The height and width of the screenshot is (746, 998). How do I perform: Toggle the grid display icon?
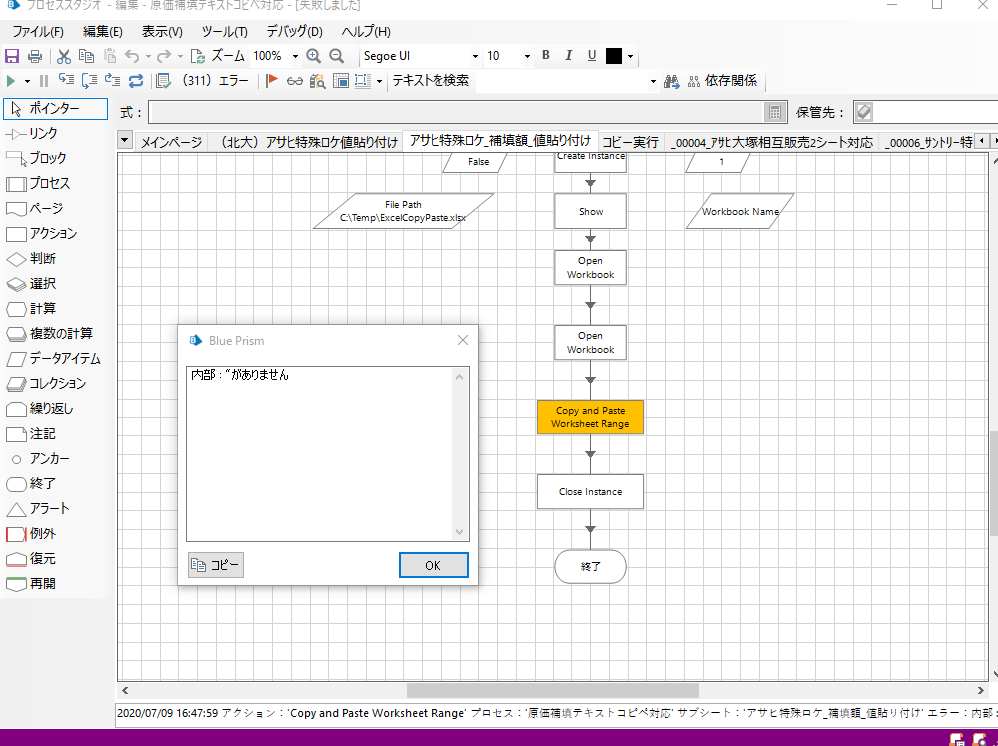363,81
